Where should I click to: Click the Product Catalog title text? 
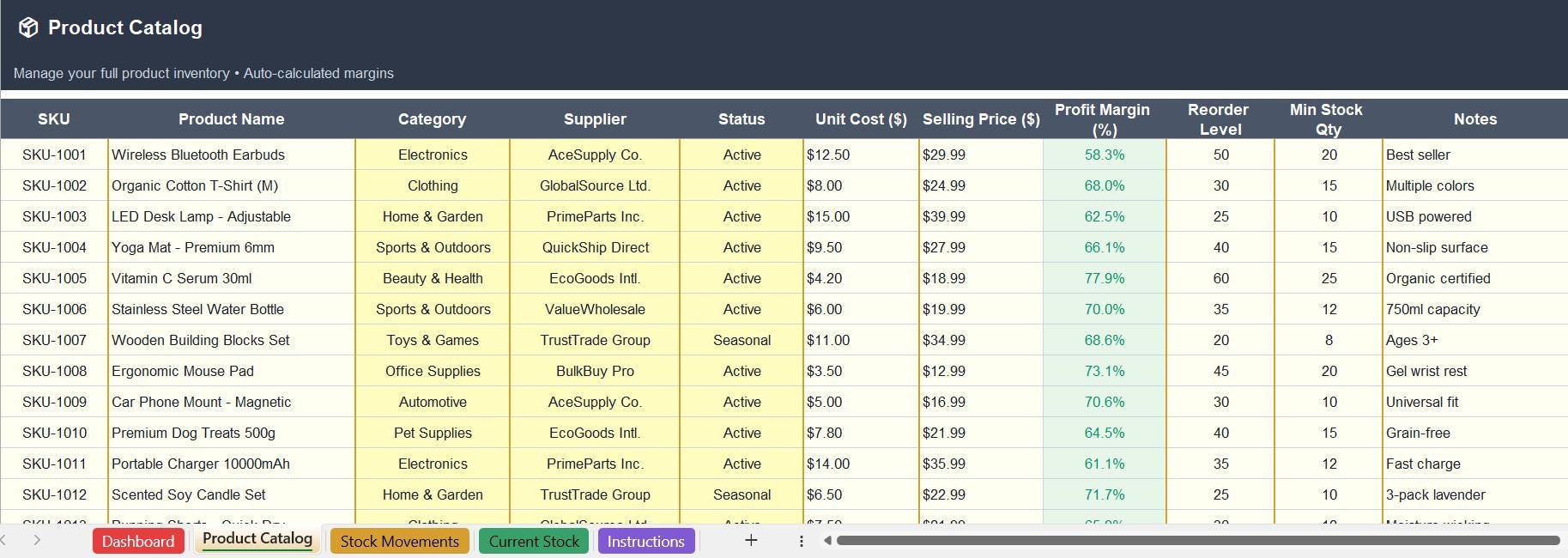(125, 27)
